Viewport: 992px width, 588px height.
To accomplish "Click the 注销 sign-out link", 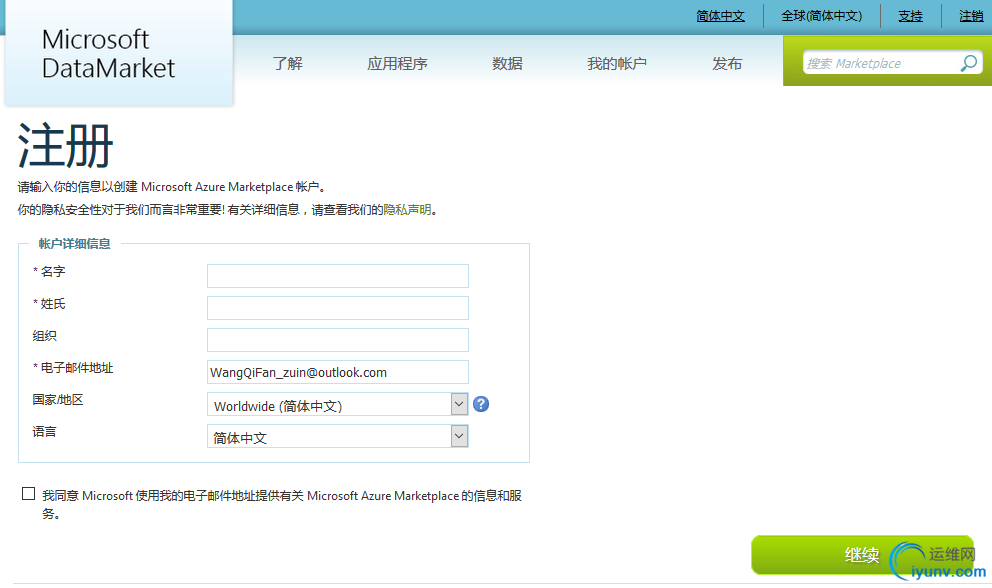I will tap(971, 16).
